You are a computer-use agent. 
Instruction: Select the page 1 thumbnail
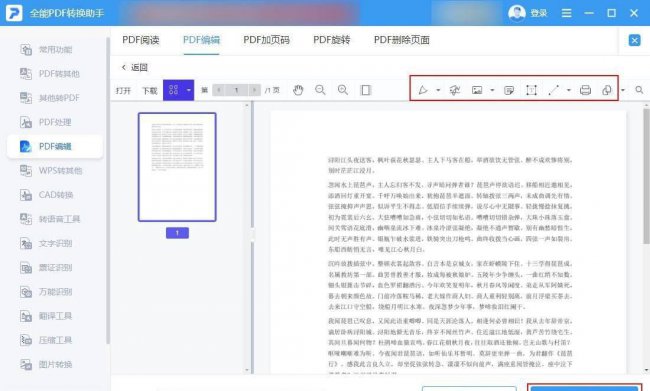(177, 167)
